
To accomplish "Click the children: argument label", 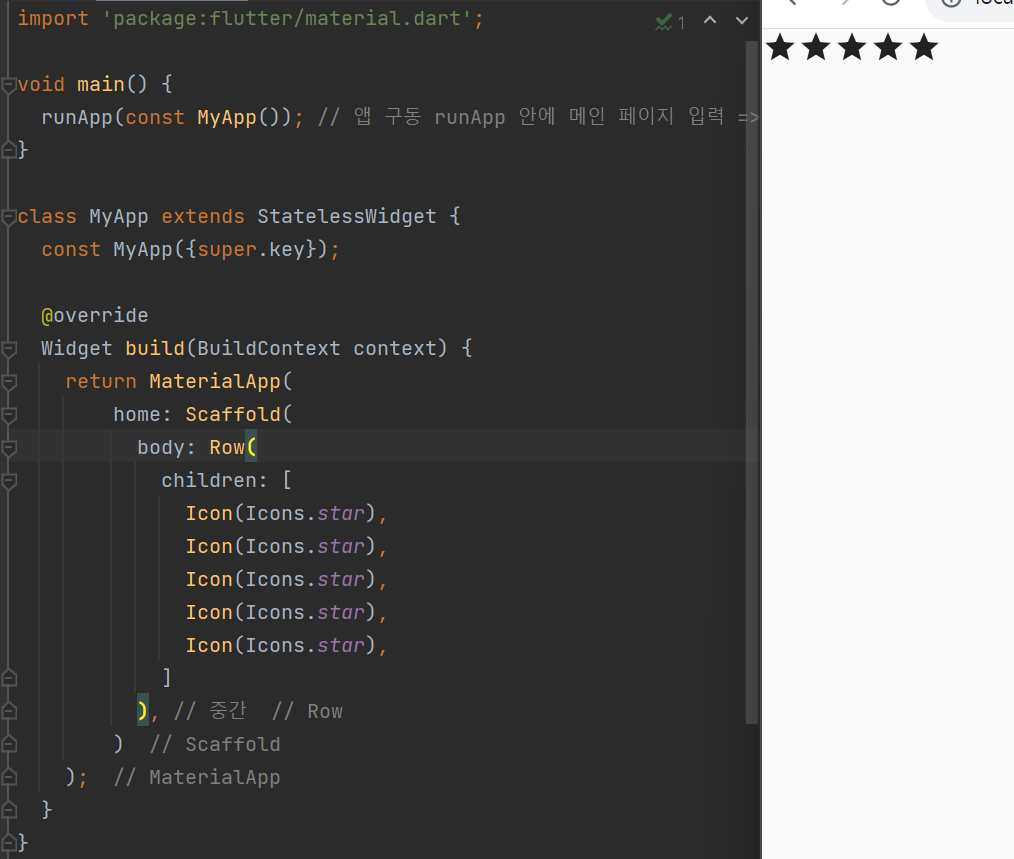I will coord(214,481).
